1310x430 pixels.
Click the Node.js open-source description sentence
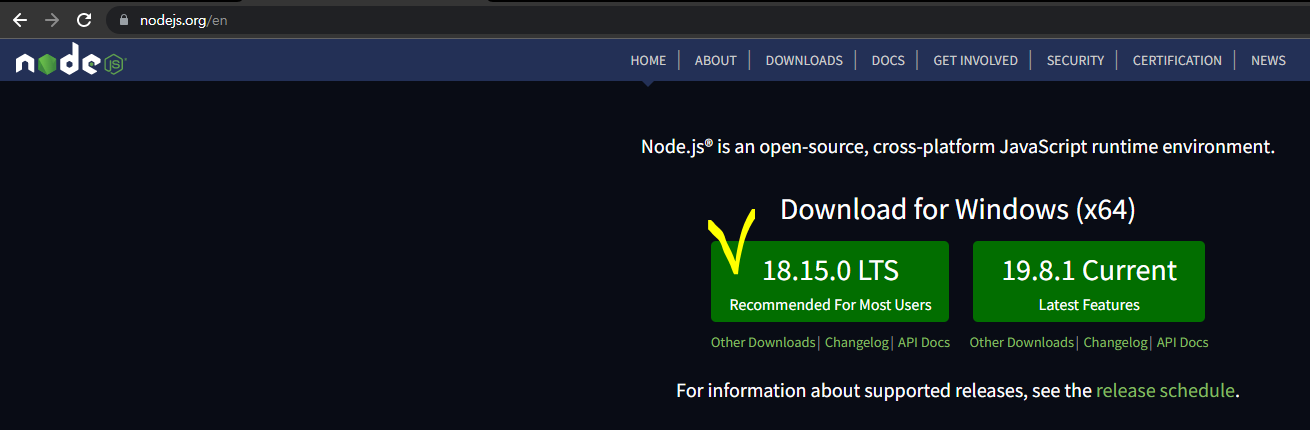coord(958,147)
